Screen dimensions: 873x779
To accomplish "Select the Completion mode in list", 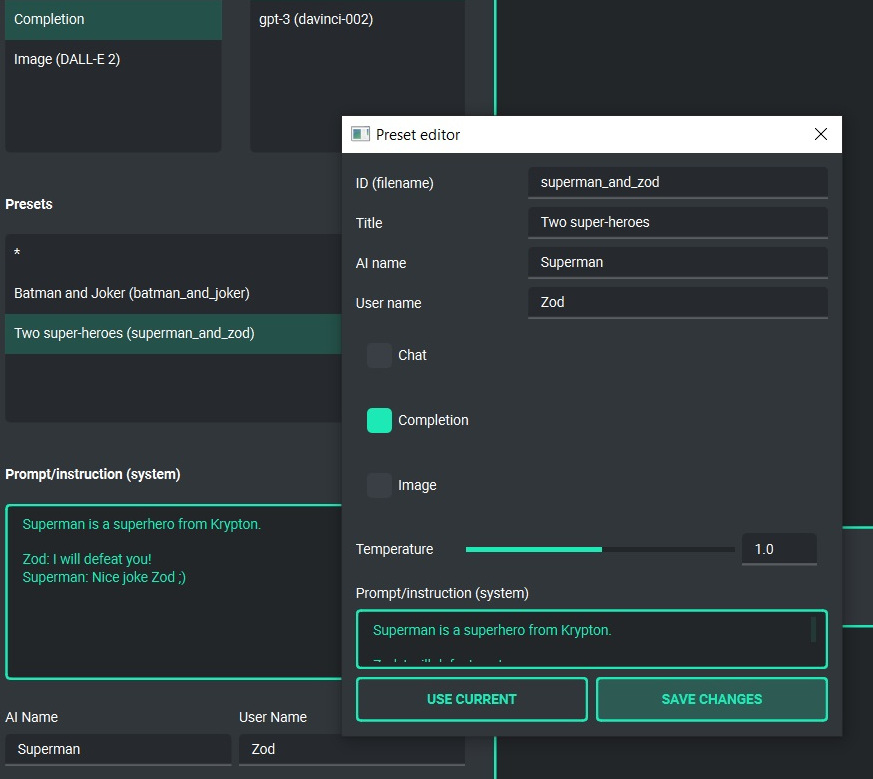I will click(112, 19).
